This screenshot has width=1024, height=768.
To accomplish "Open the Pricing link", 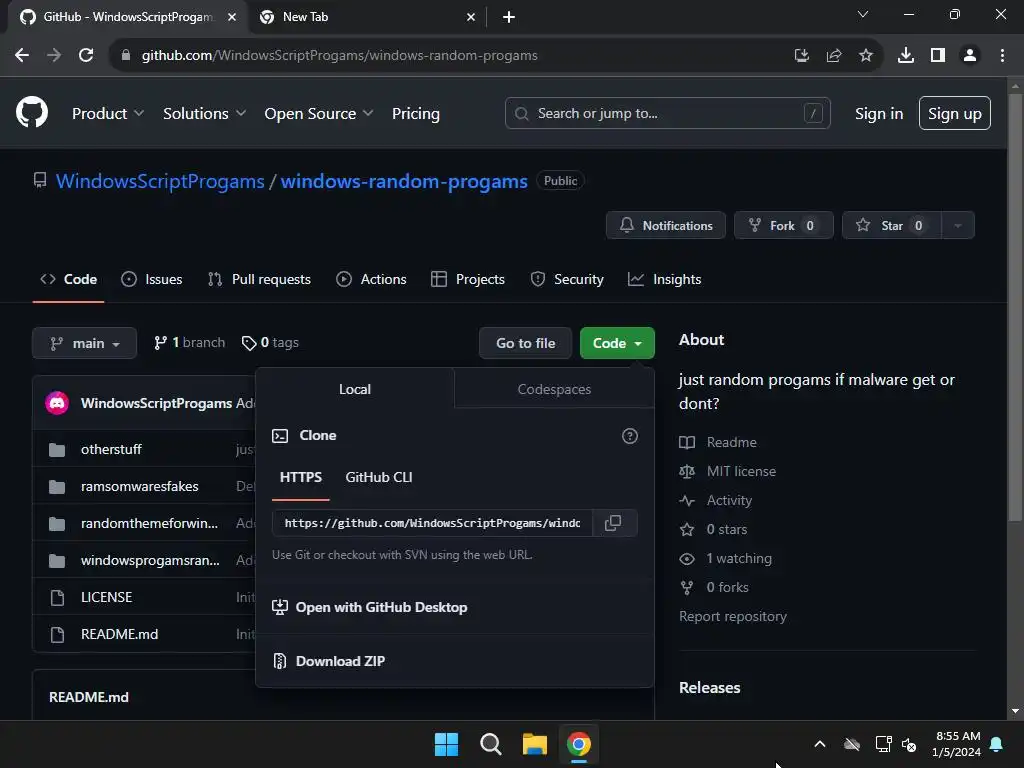I will coord(416,114).
